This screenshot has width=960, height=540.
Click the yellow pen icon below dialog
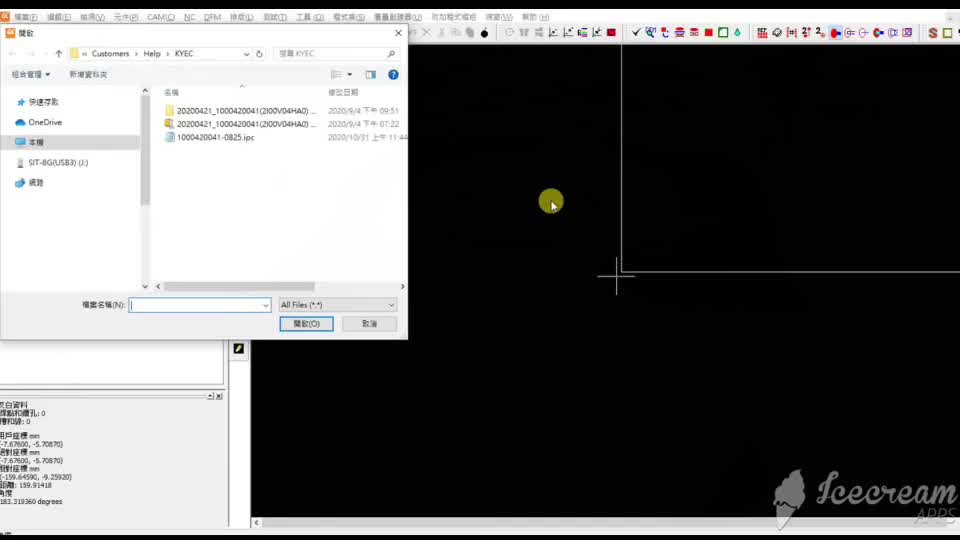click(239, 348)
